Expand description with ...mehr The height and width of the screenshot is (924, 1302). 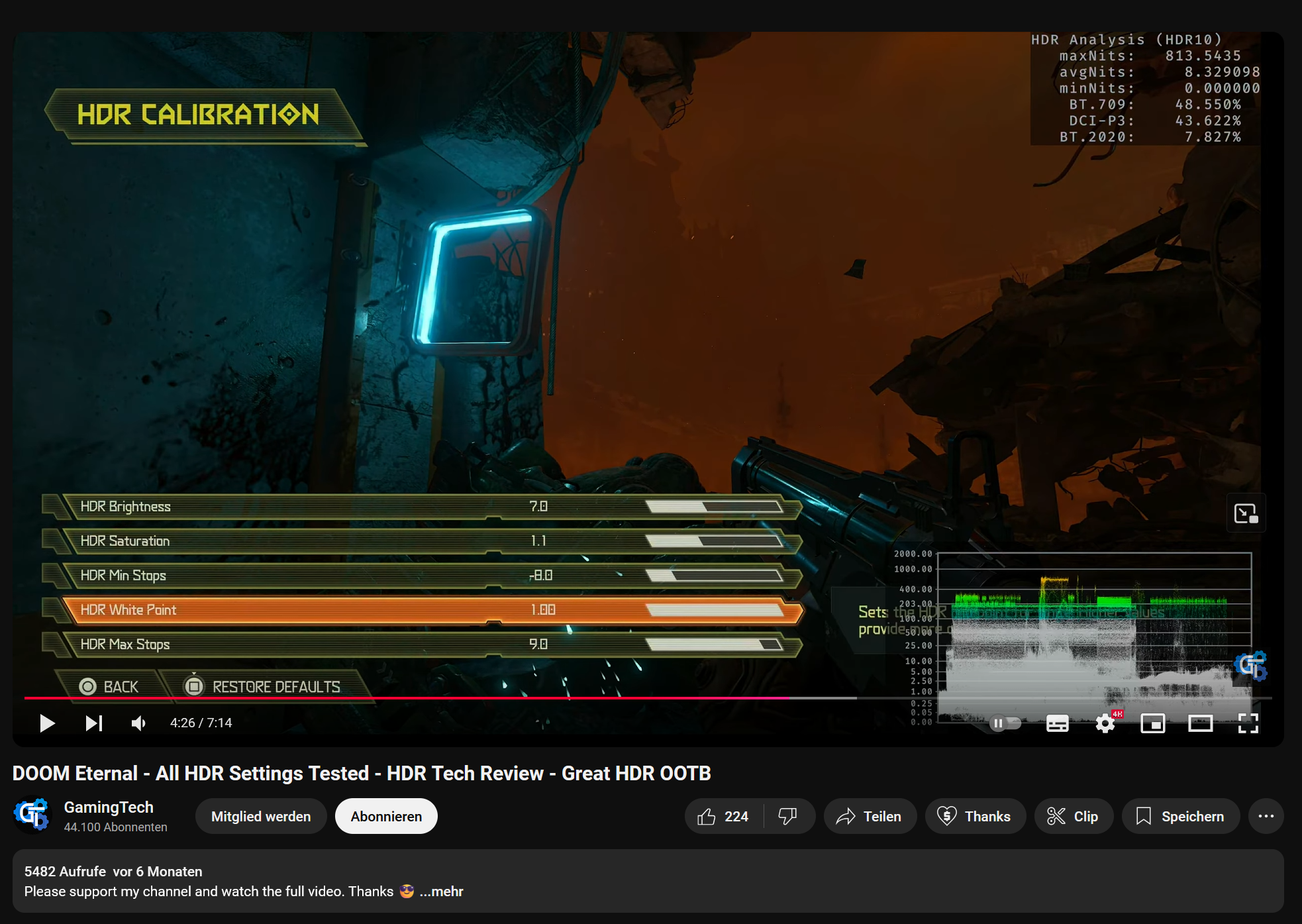click(x=442, y=892)
